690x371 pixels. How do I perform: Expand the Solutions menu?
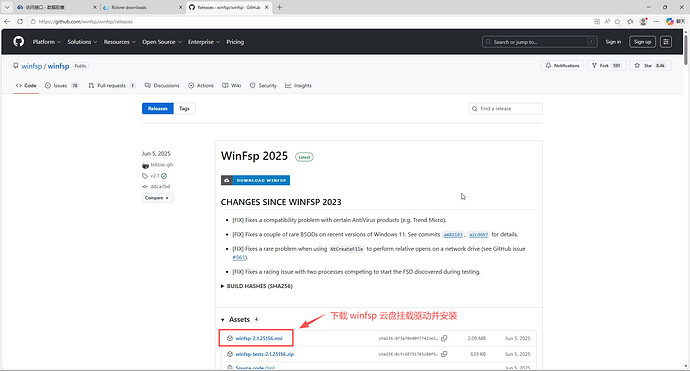point(82,42)
